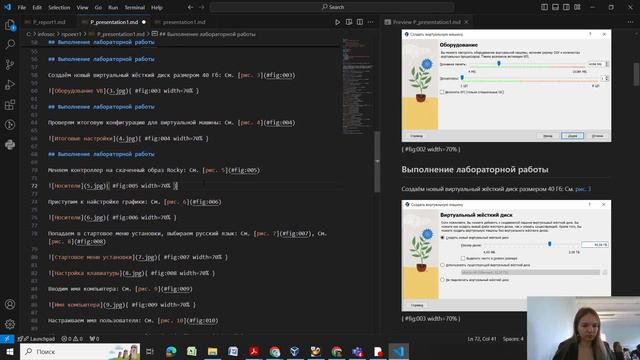Click the Windows taskbar search box
Viewport: 640px width, 360px height.
pos(80,351)
